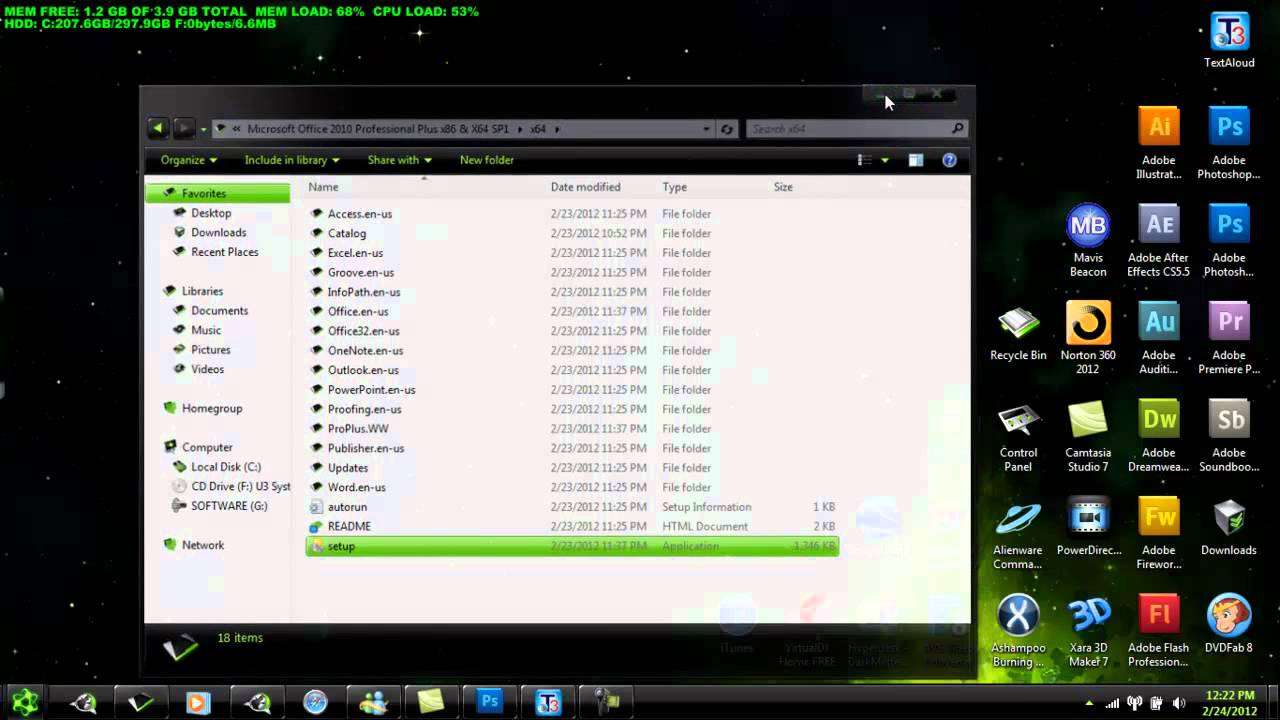
Task: Select the Word.en-us folder
Action: (x=572, y=487)
